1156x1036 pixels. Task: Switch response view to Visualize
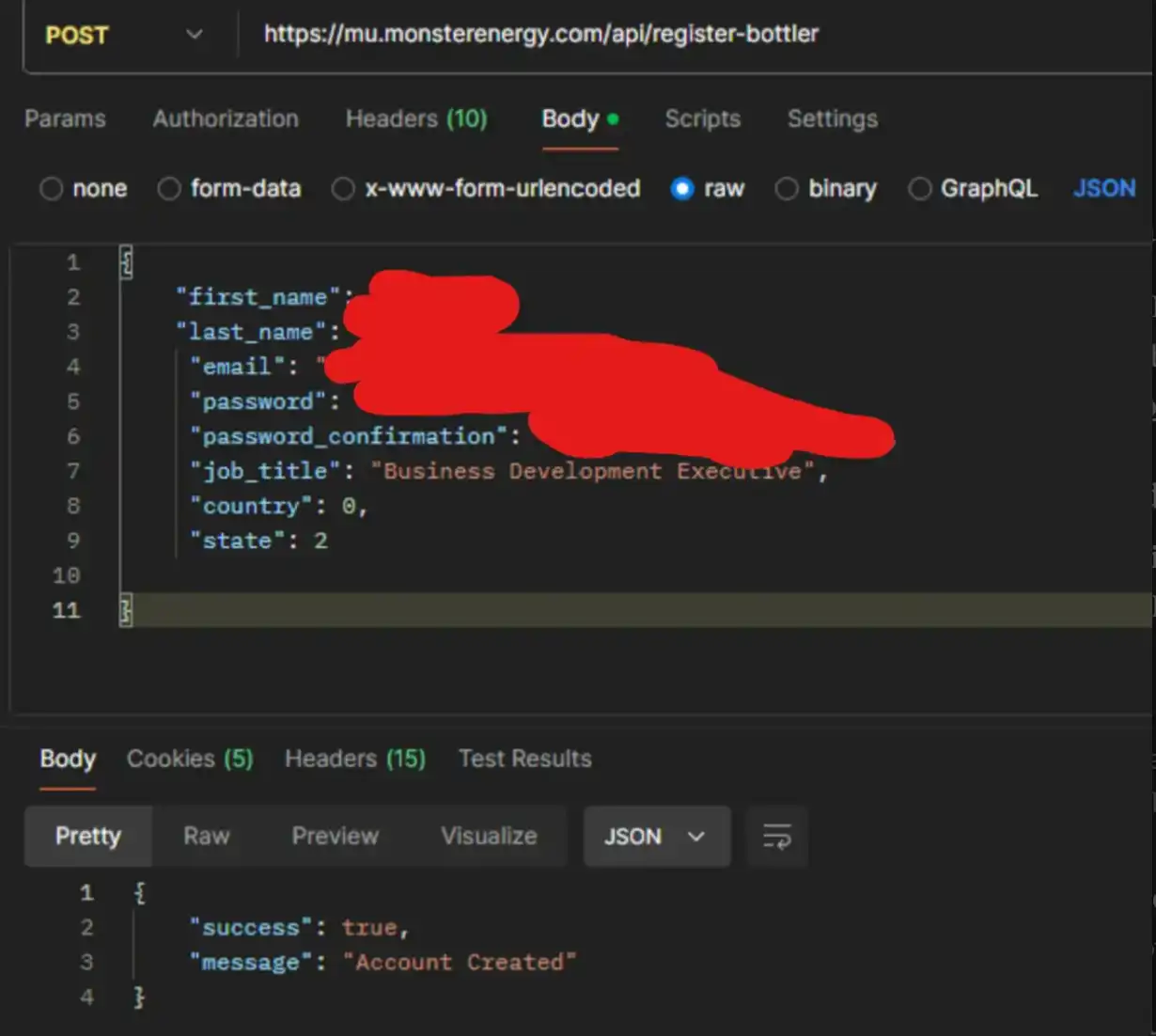[490, 837]
